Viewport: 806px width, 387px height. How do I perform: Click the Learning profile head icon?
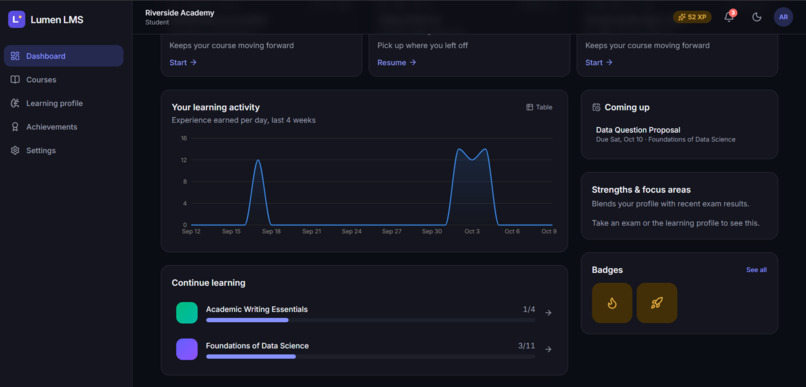pos(15,103)
